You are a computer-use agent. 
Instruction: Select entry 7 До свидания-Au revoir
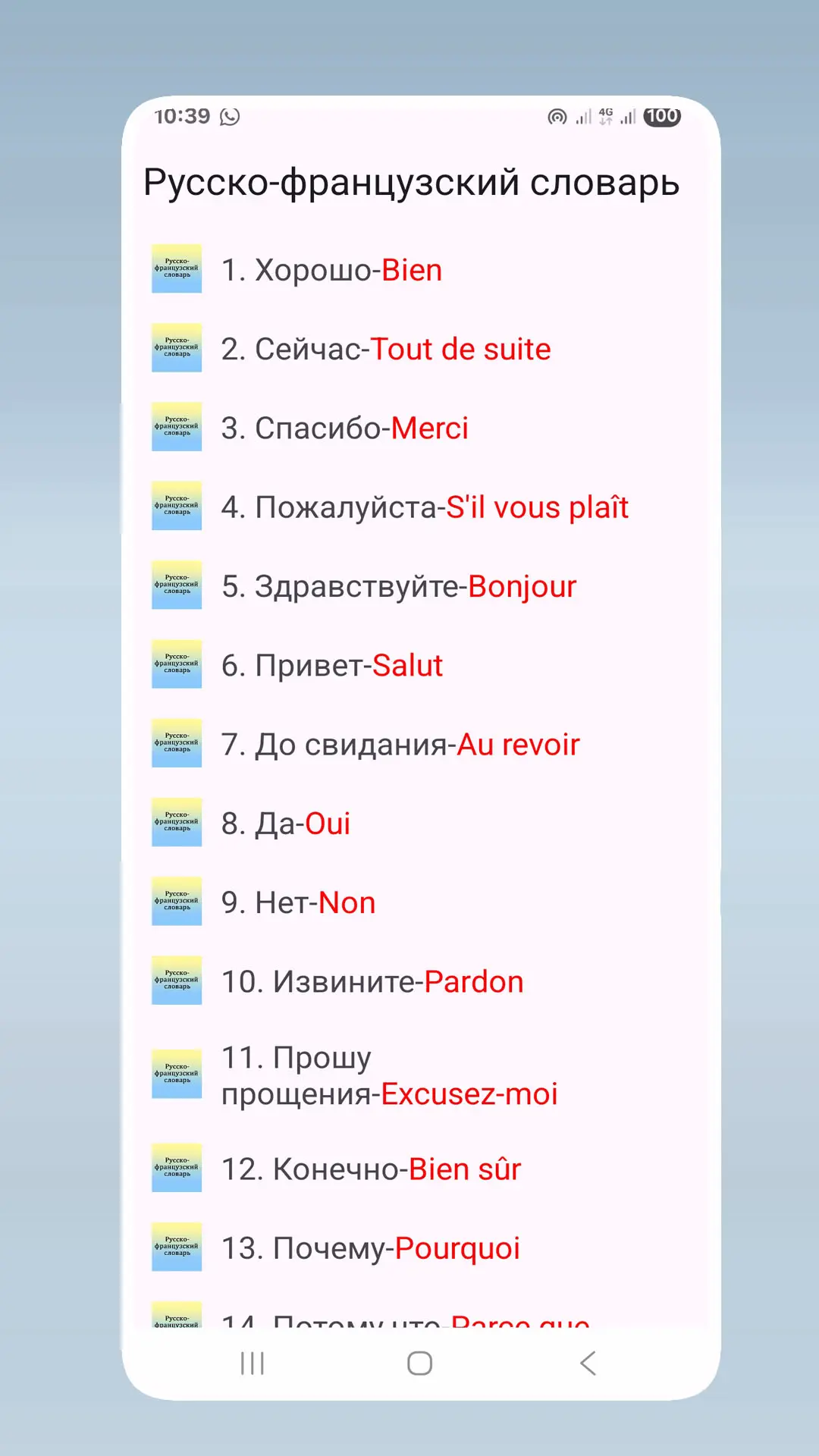pos(421,744)
